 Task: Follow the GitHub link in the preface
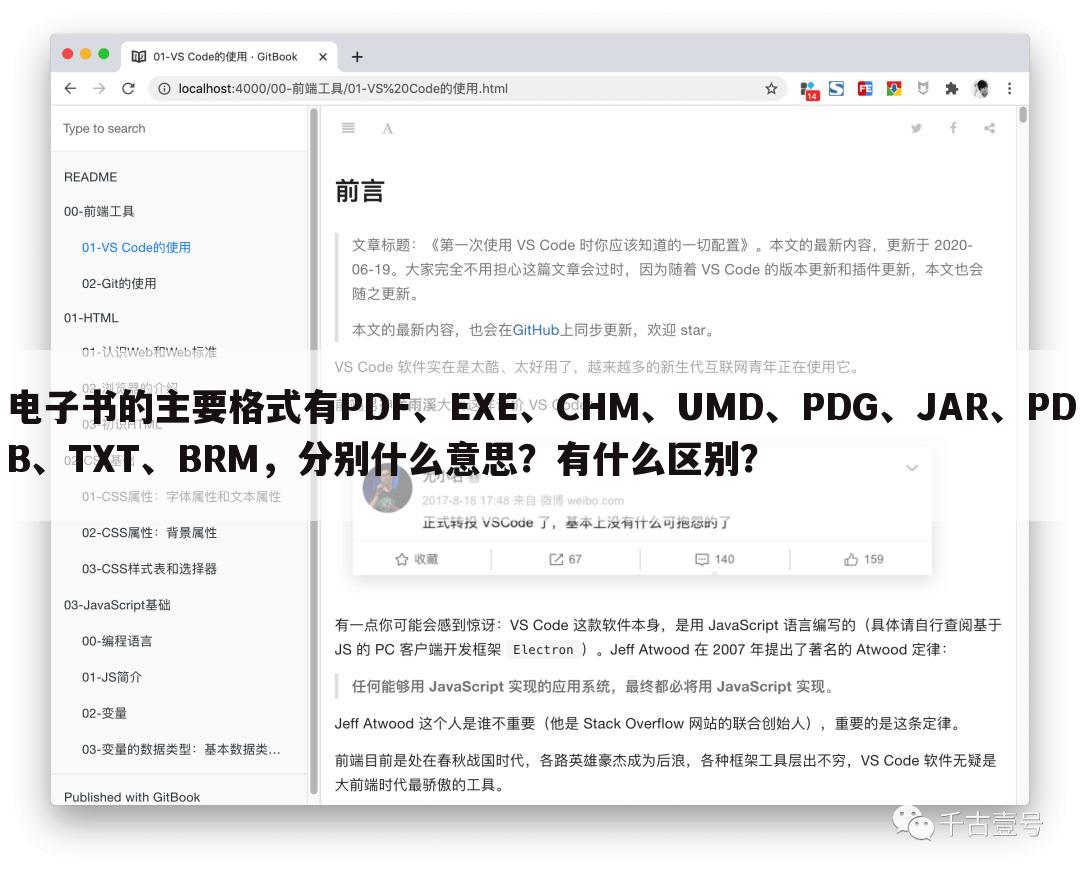click(x=536, y=330)
